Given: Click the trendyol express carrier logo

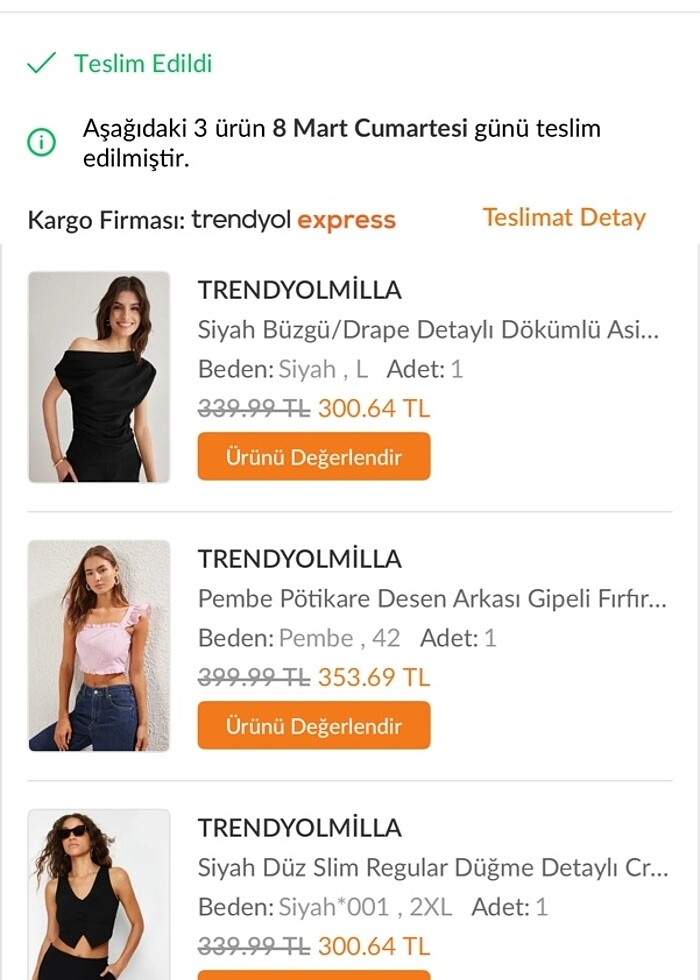Looking at the screenshot, I should [x=294, y=220].
